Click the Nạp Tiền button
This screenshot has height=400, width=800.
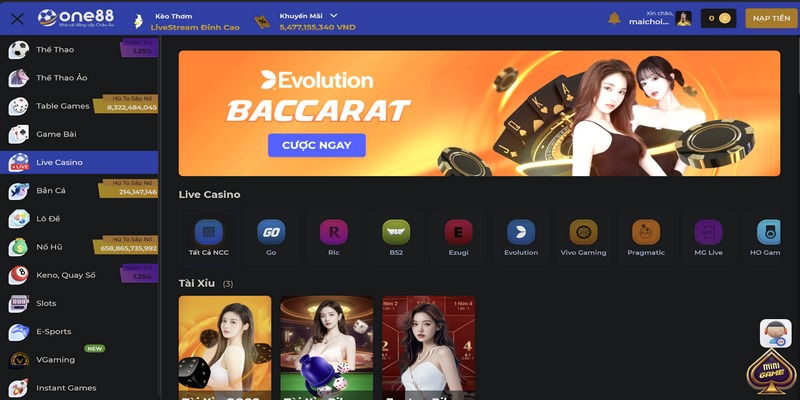coord(771,18)
